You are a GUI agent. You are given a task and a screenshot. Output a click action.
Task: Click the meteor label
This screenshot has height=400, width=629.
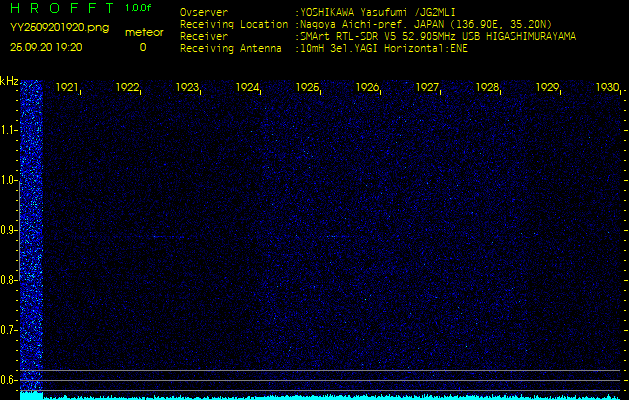click(x=144, y=33)
